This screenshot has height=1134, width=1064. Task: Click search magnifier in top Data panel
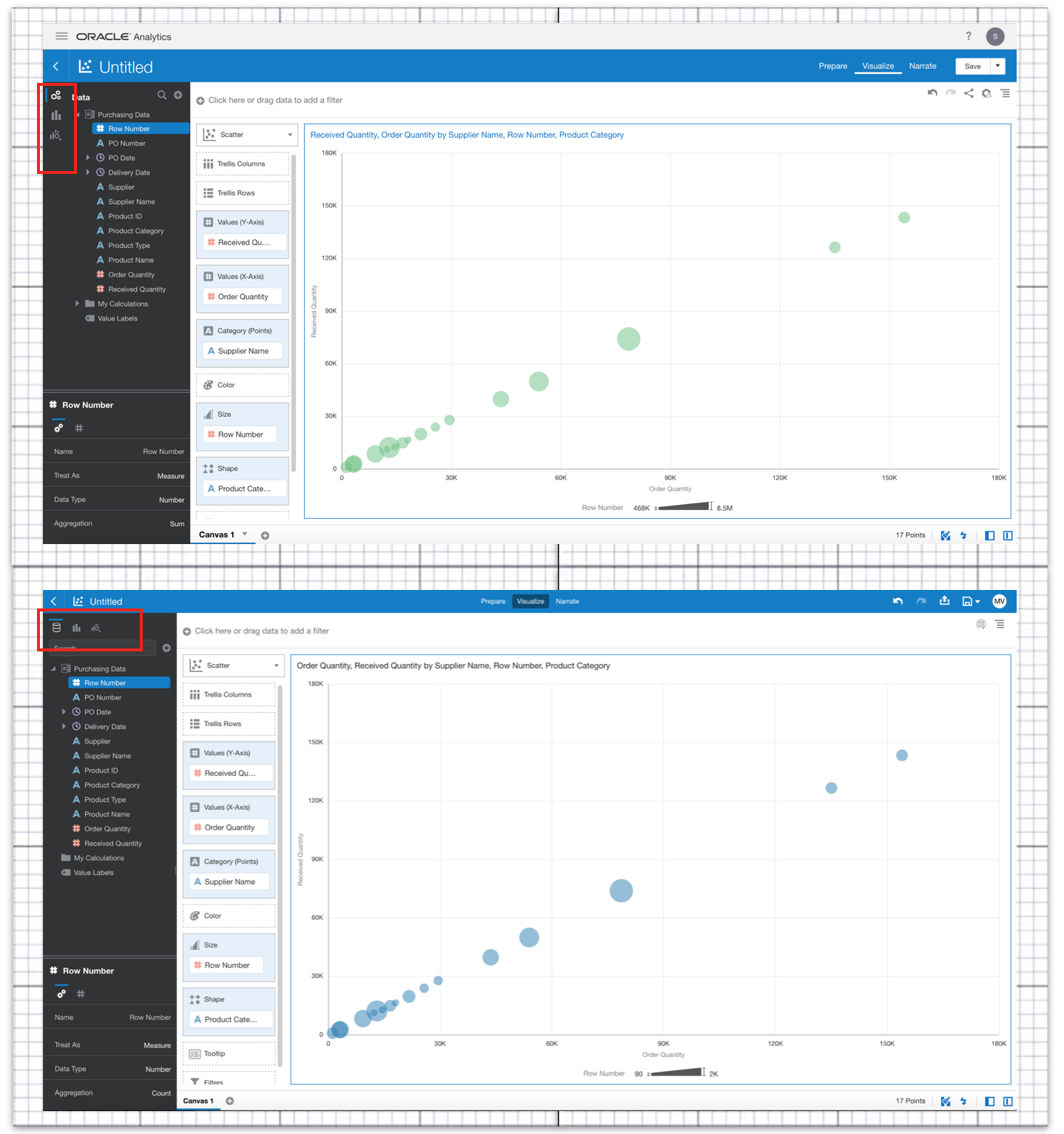(x=161, y=95)
